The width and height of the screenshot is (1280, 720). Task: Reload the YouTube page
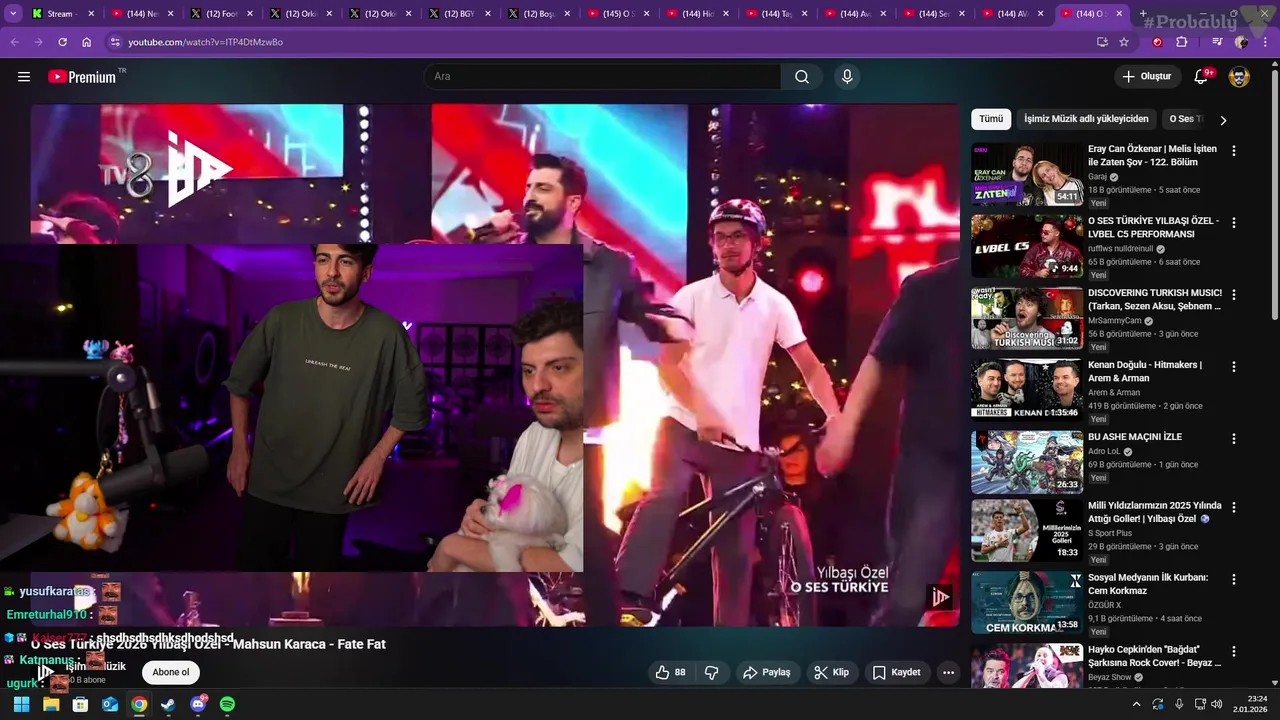click(x=62, y=42)
